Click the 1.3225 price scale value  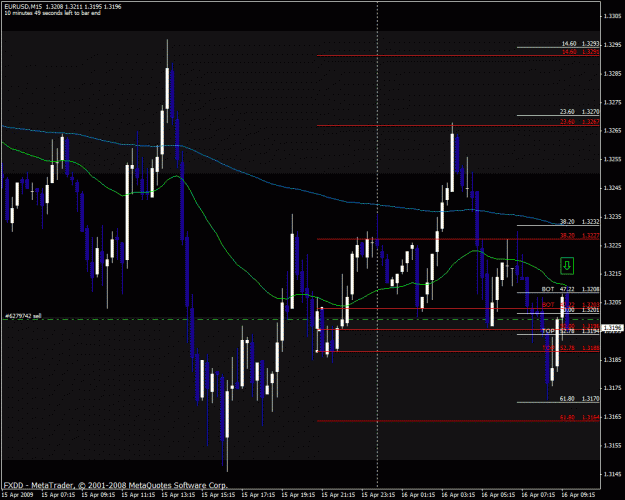point(612,245)
